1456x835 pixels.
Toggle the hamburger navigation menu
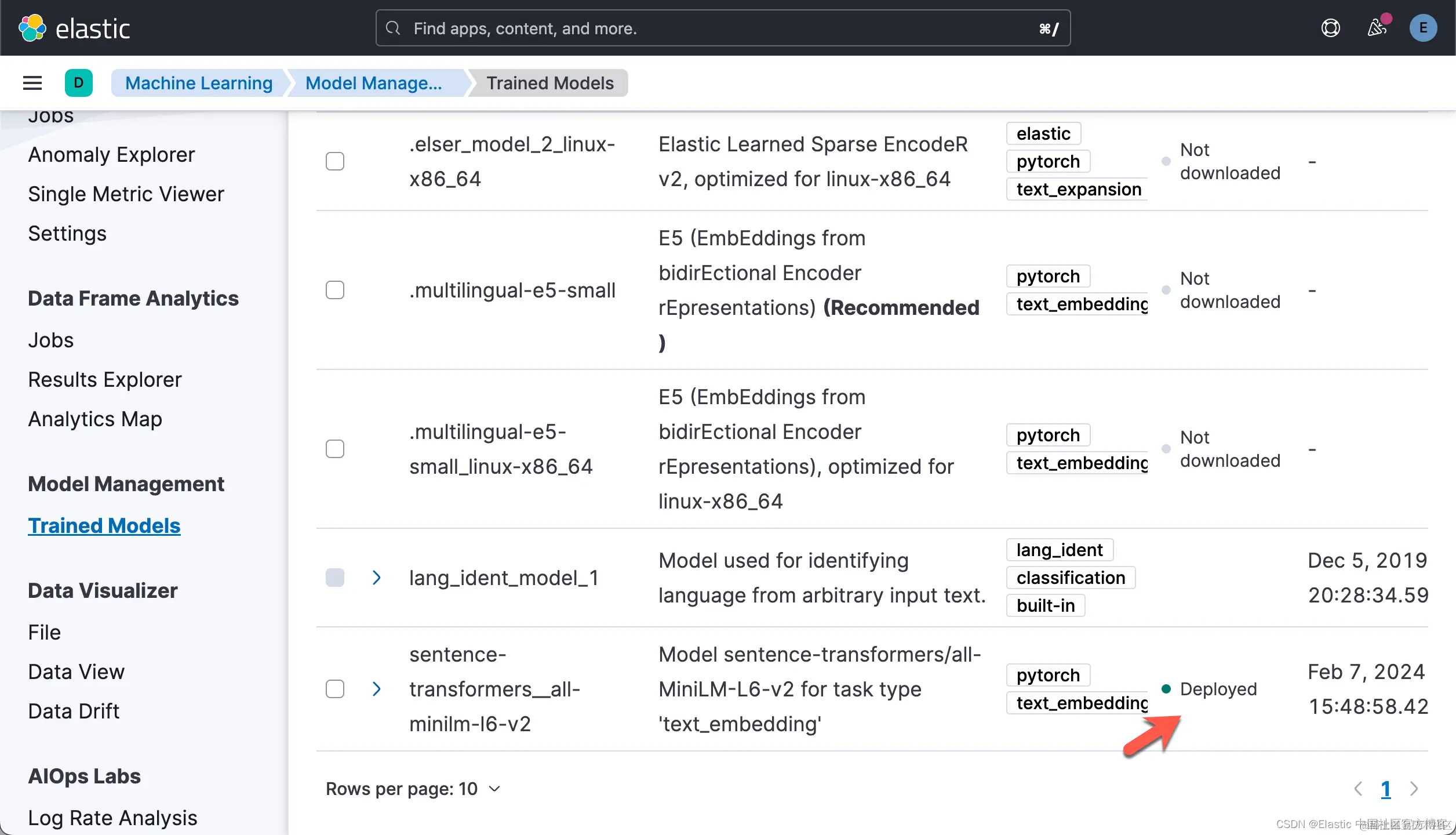coord(32,83)
